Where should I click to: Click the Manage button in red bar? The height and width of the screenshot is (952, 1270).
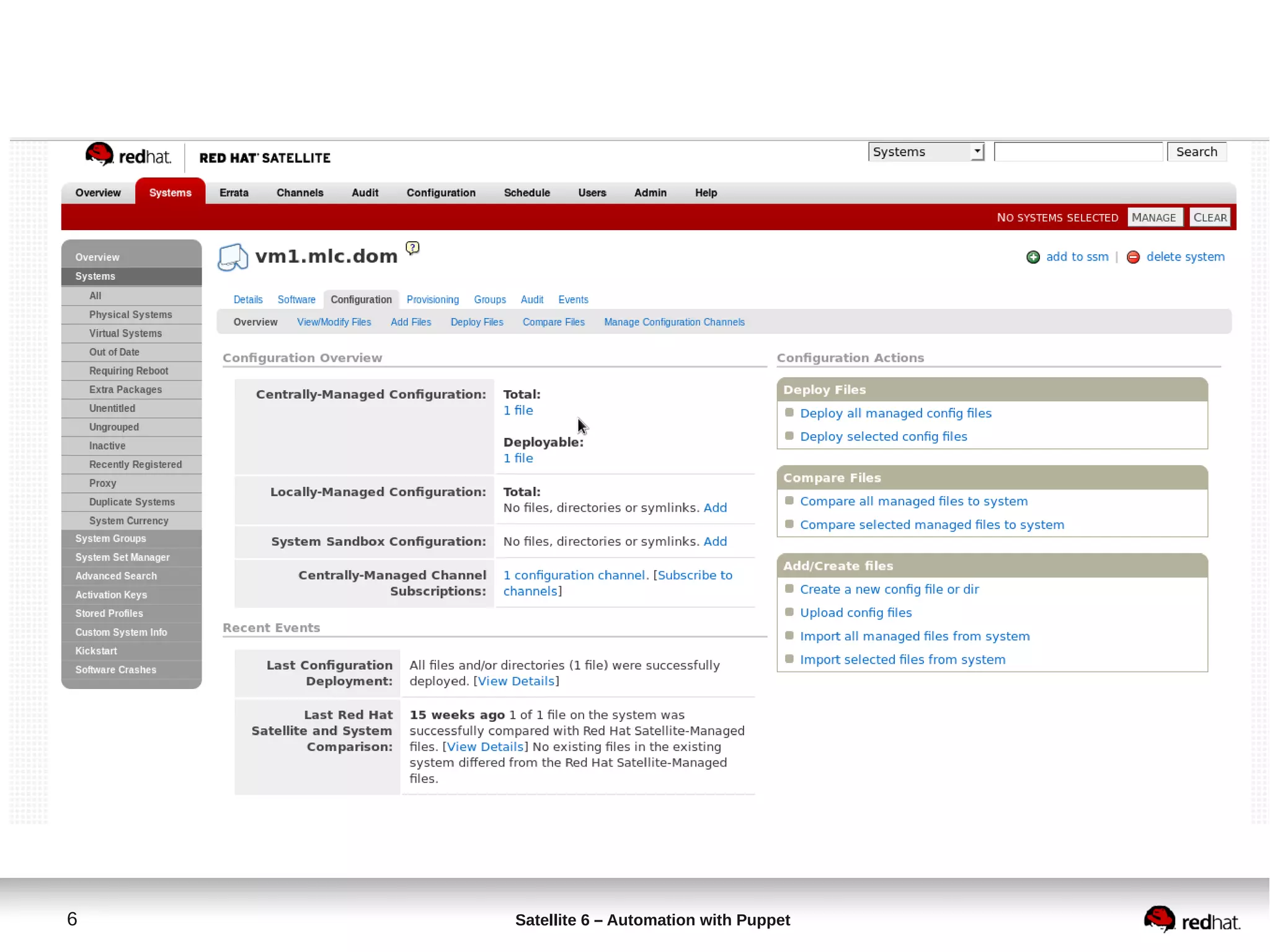tap(1153, 218)
